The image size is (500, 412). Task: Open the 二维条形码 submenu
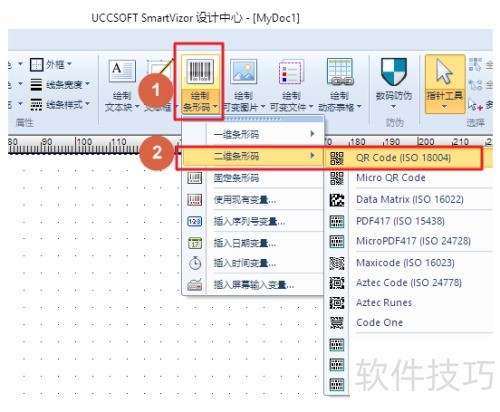(253, 156)
